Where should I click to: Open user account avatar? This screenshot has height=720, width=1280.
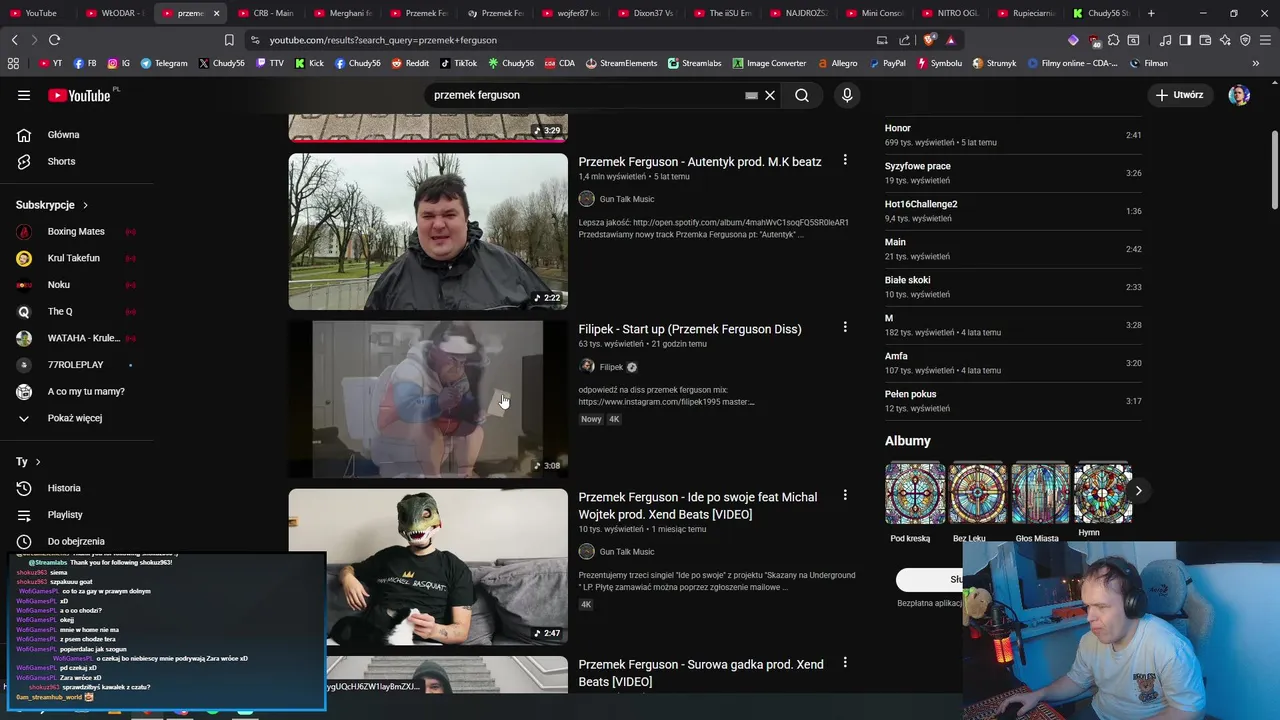pyautogui.click(x=1239, y=95)
